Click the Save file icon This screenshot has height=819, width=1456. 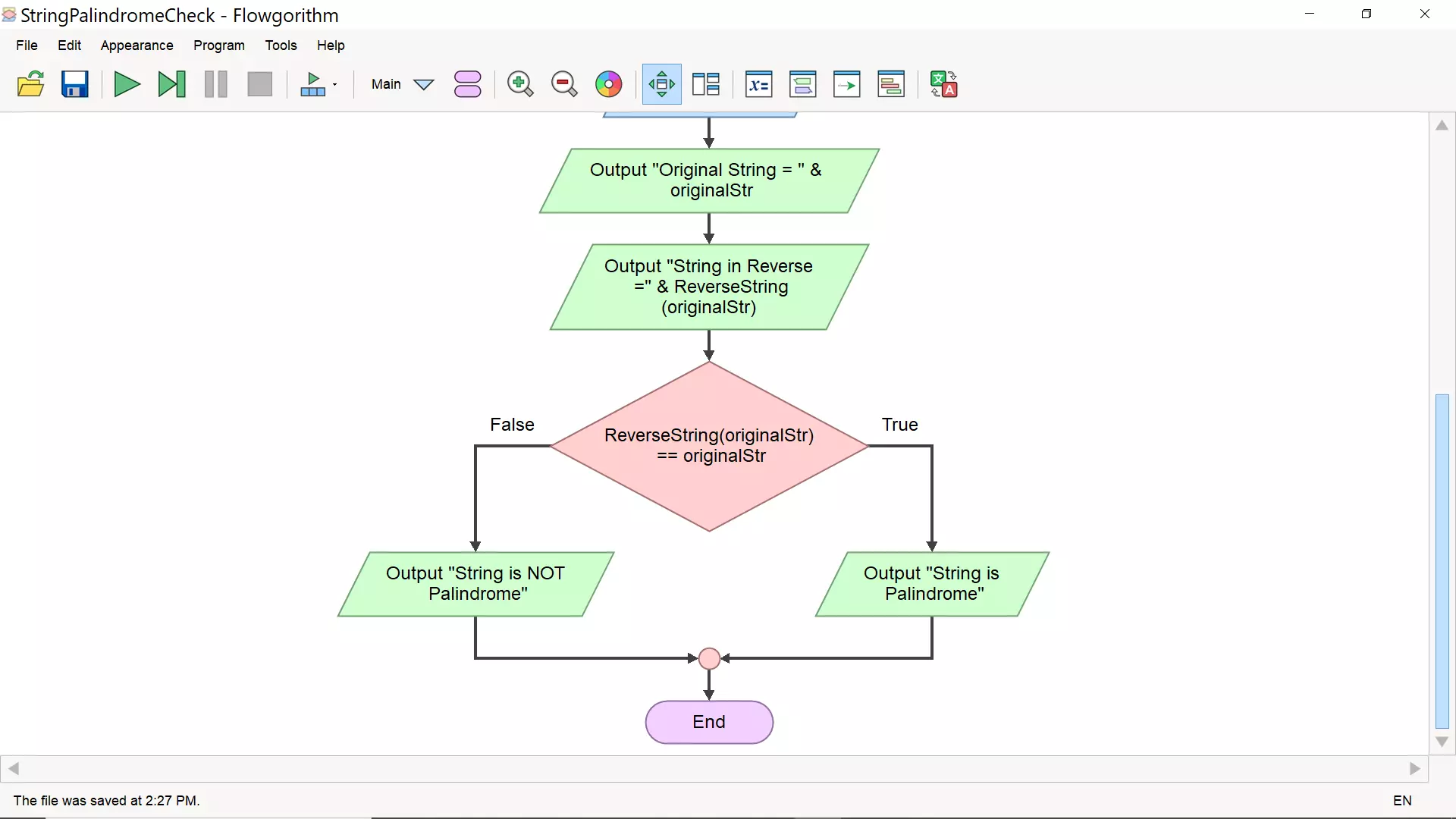tap(75, 84)
